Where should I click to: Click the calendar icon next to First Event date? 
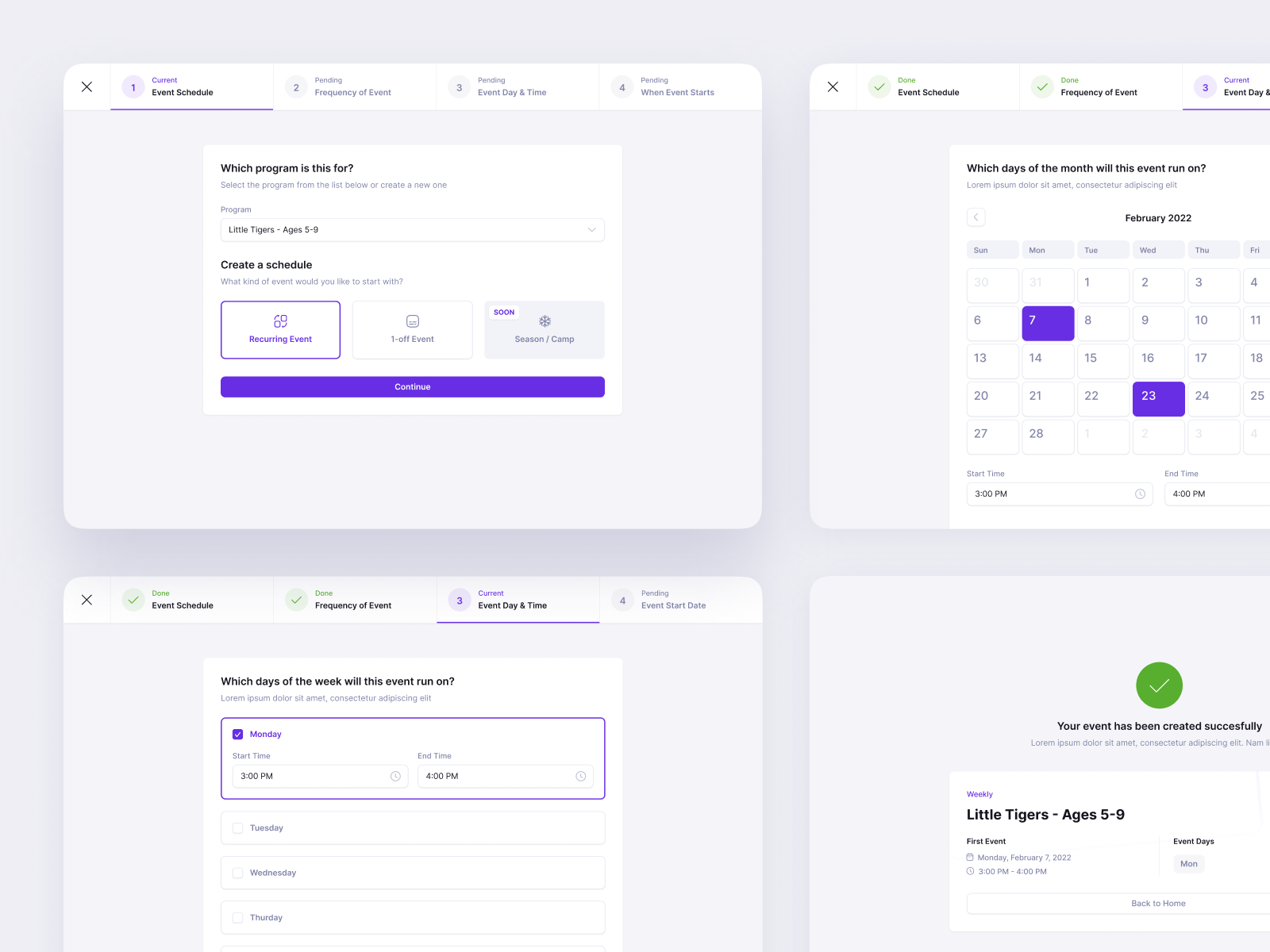970,858
